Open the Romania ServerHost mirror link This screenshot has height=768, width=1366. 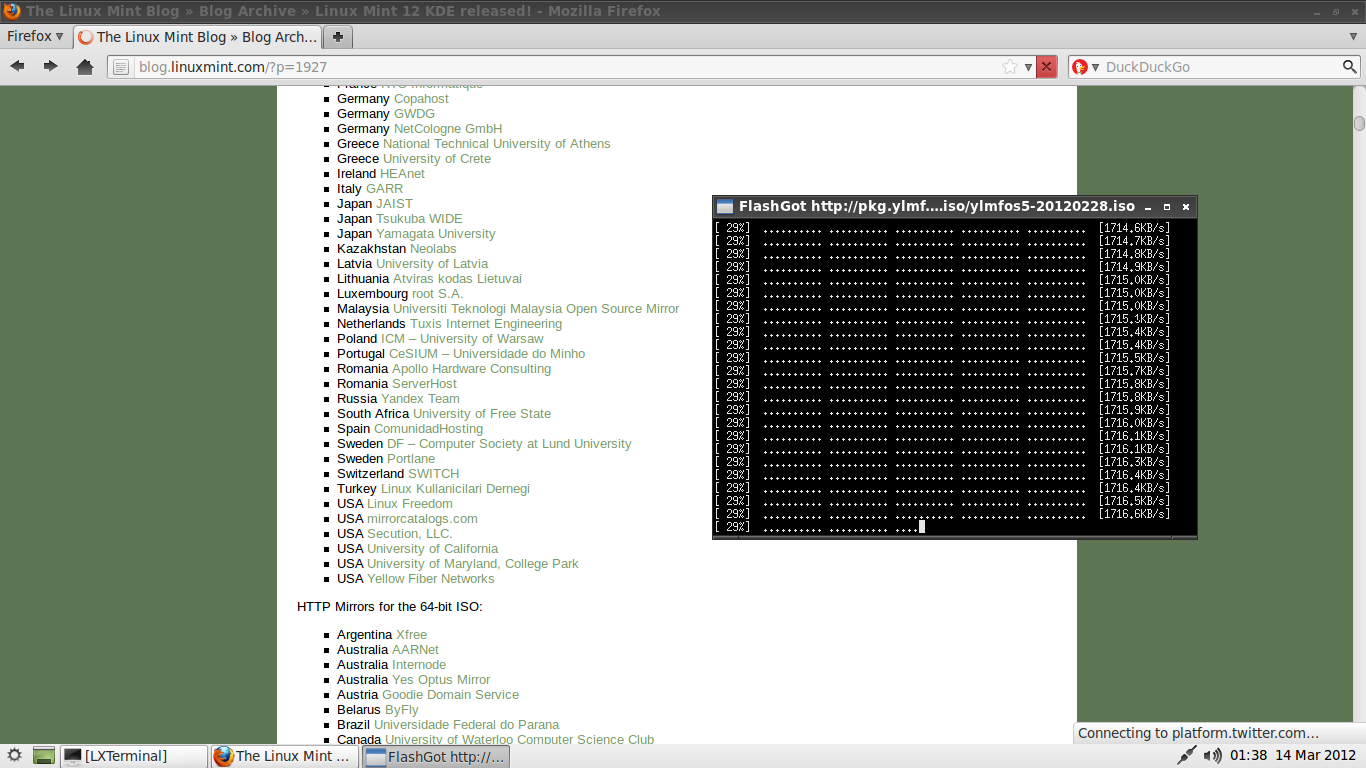coord(424,383)
